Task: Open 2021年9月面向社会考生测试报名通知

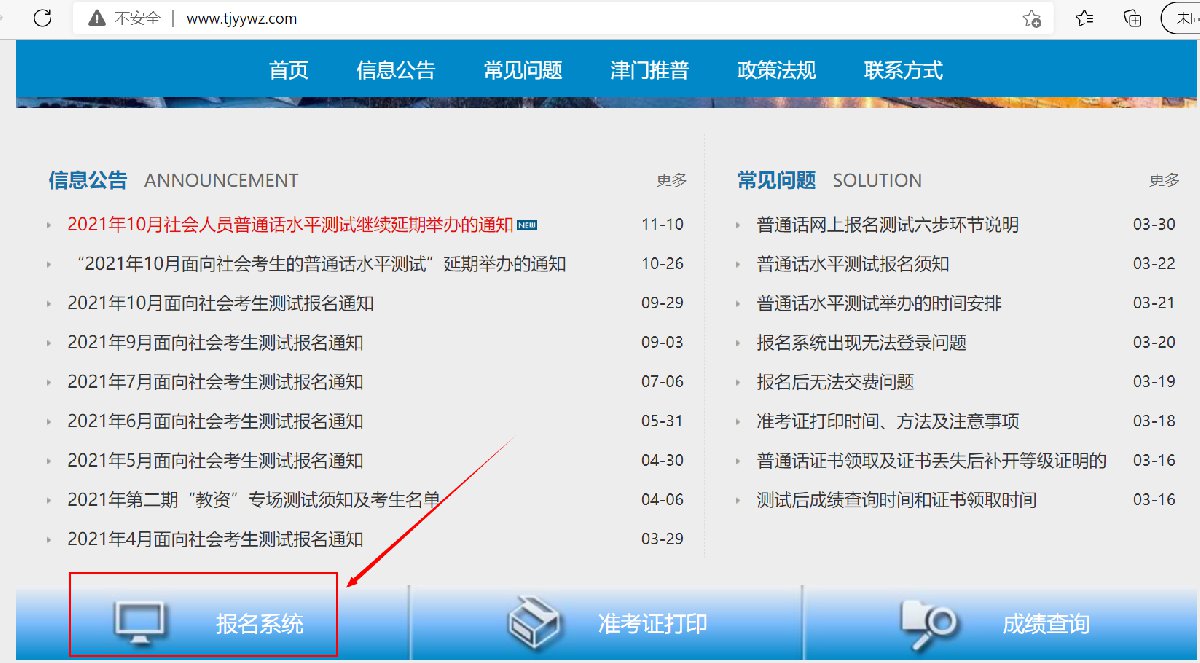Action: pyautogui.click(x=215, y=342)
